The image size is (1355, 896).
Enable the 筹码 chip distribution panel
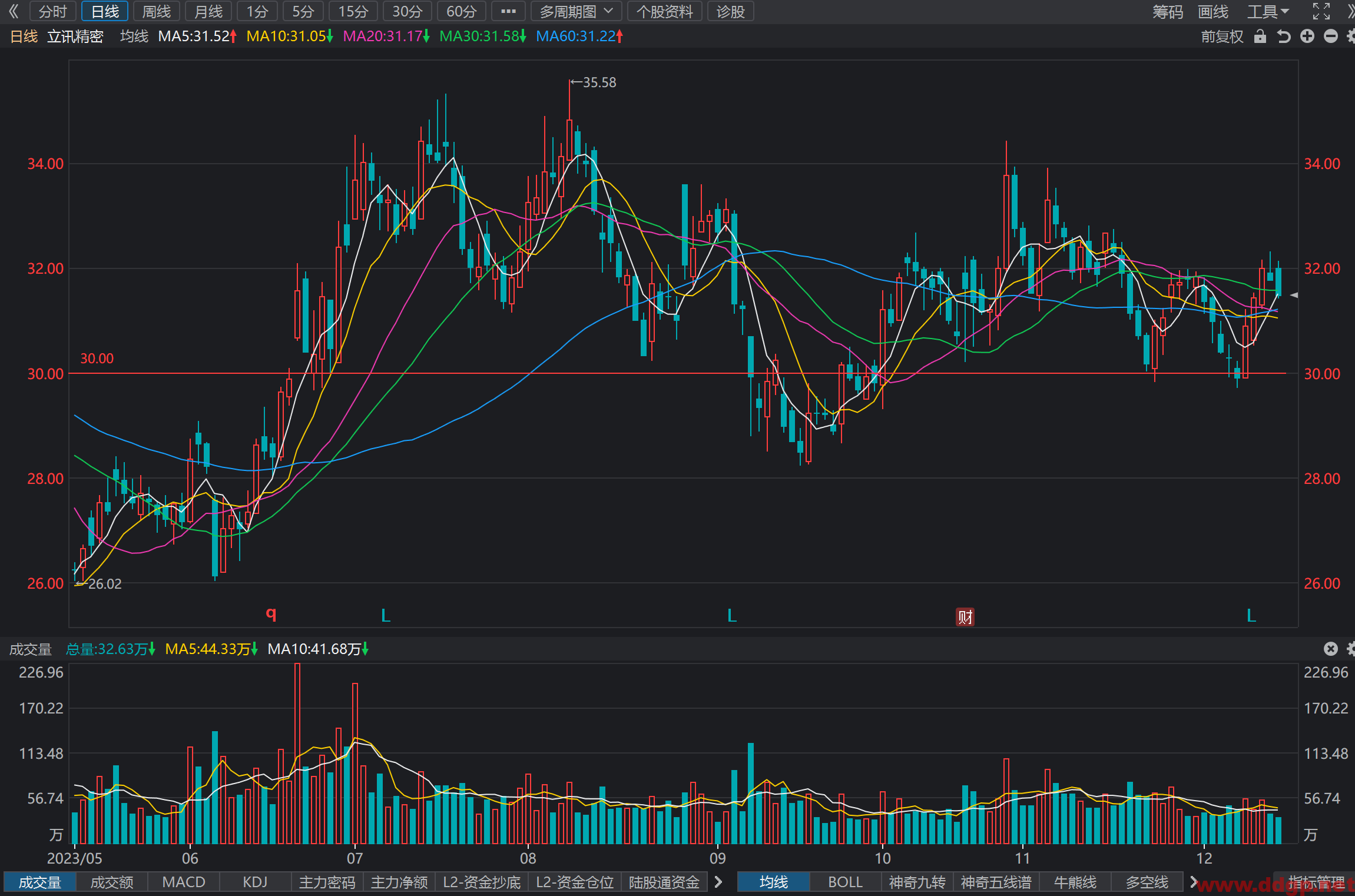1167,11
